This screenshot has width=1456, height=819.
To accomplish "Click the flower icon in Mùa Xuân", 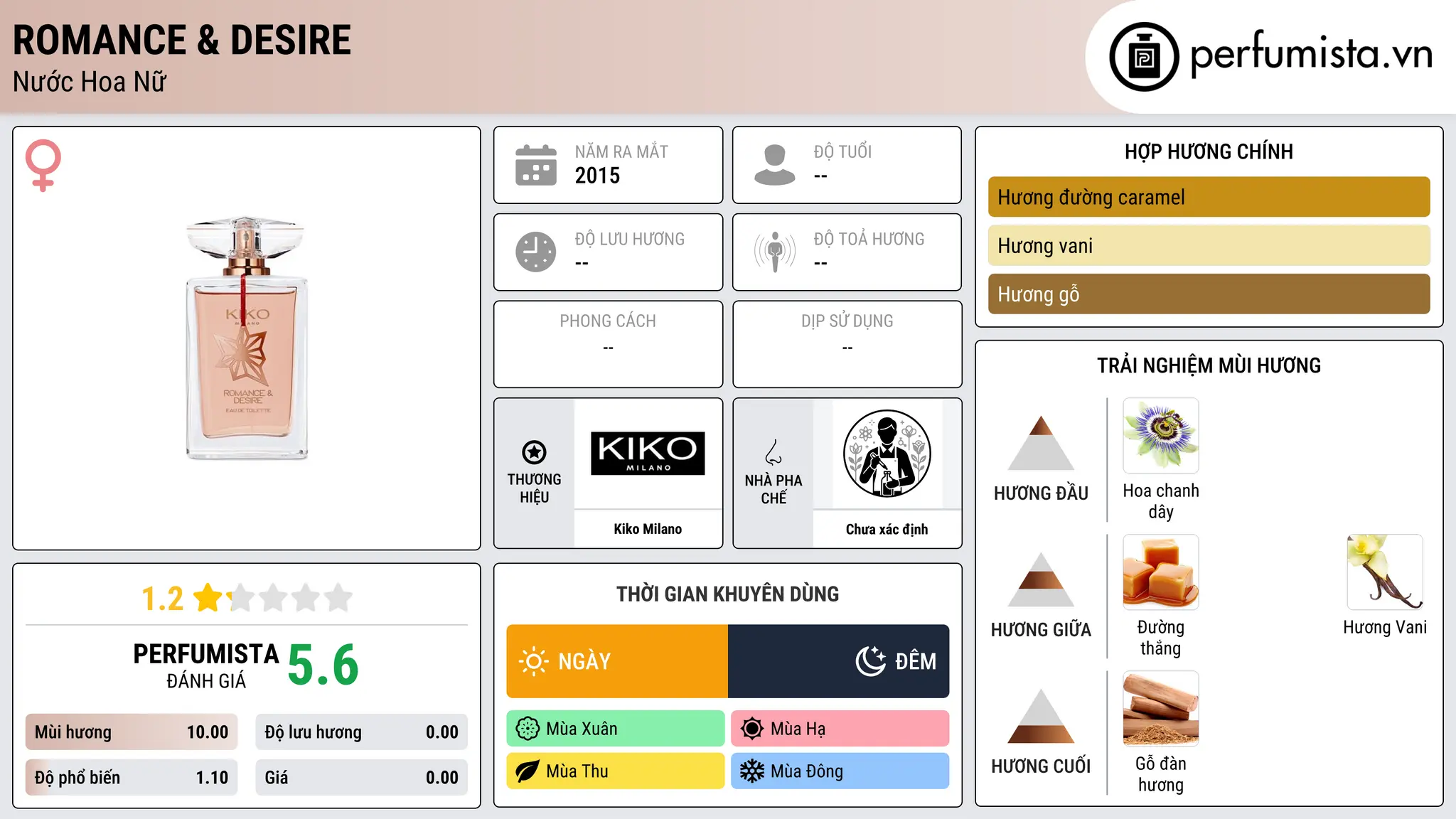I will [x=528, y=729].
